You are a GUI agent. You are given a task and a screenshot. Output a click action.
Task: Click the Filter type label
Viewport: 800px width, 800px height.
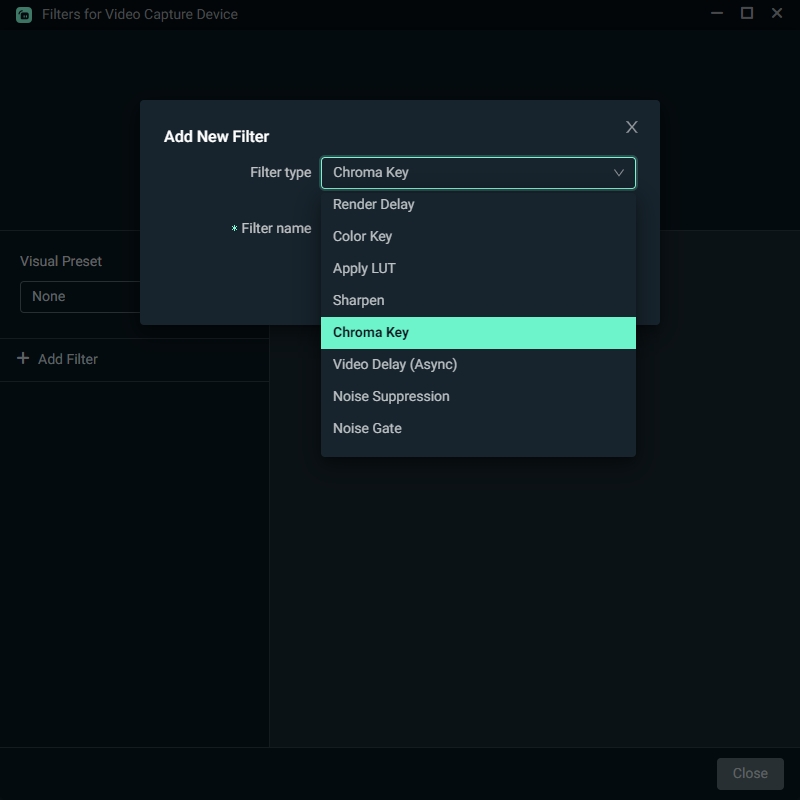click(x=281, y=173)
